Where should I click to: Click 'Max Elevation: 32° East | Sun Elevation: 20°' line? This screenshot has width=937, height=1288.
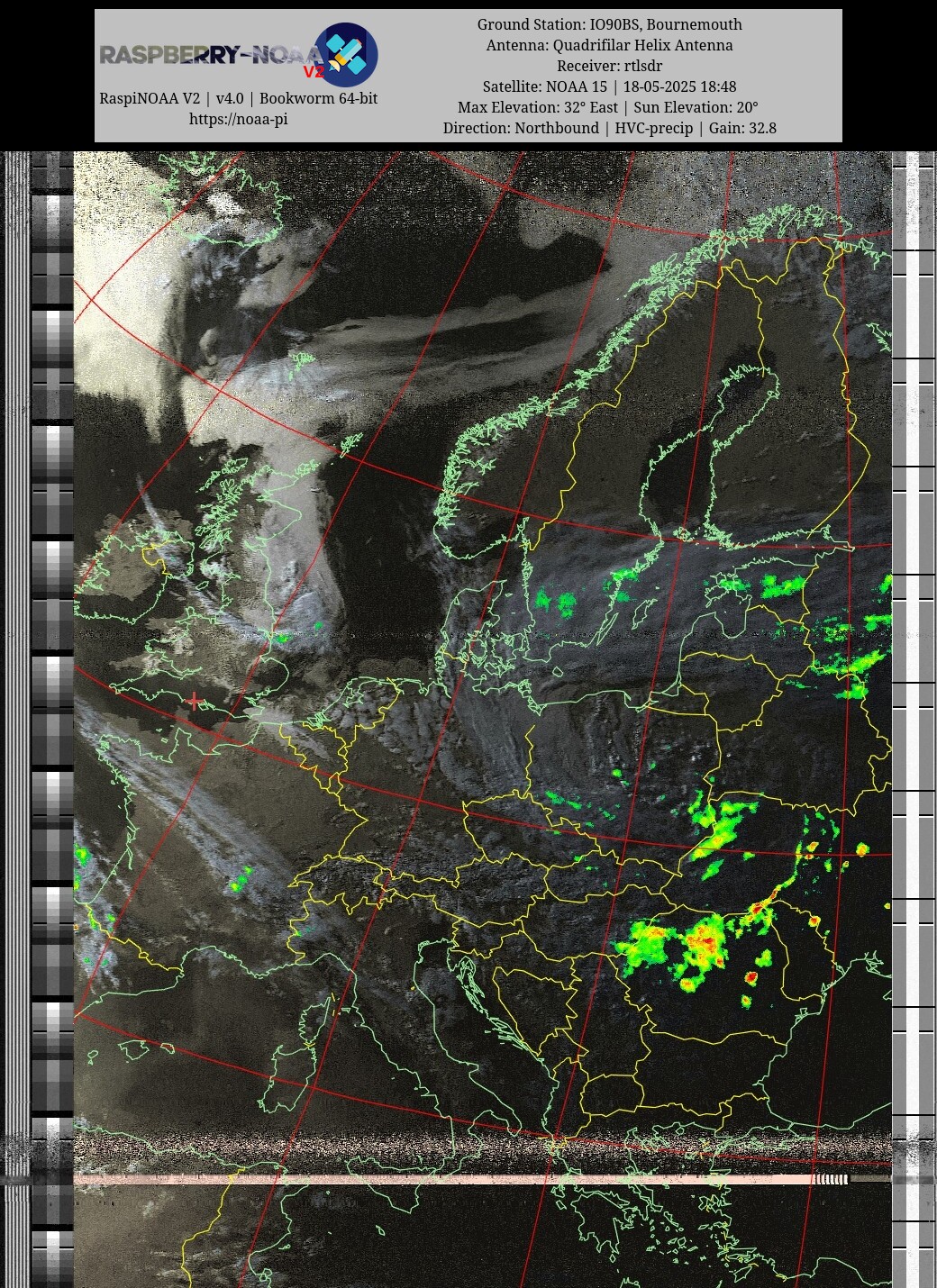point(610,107)
